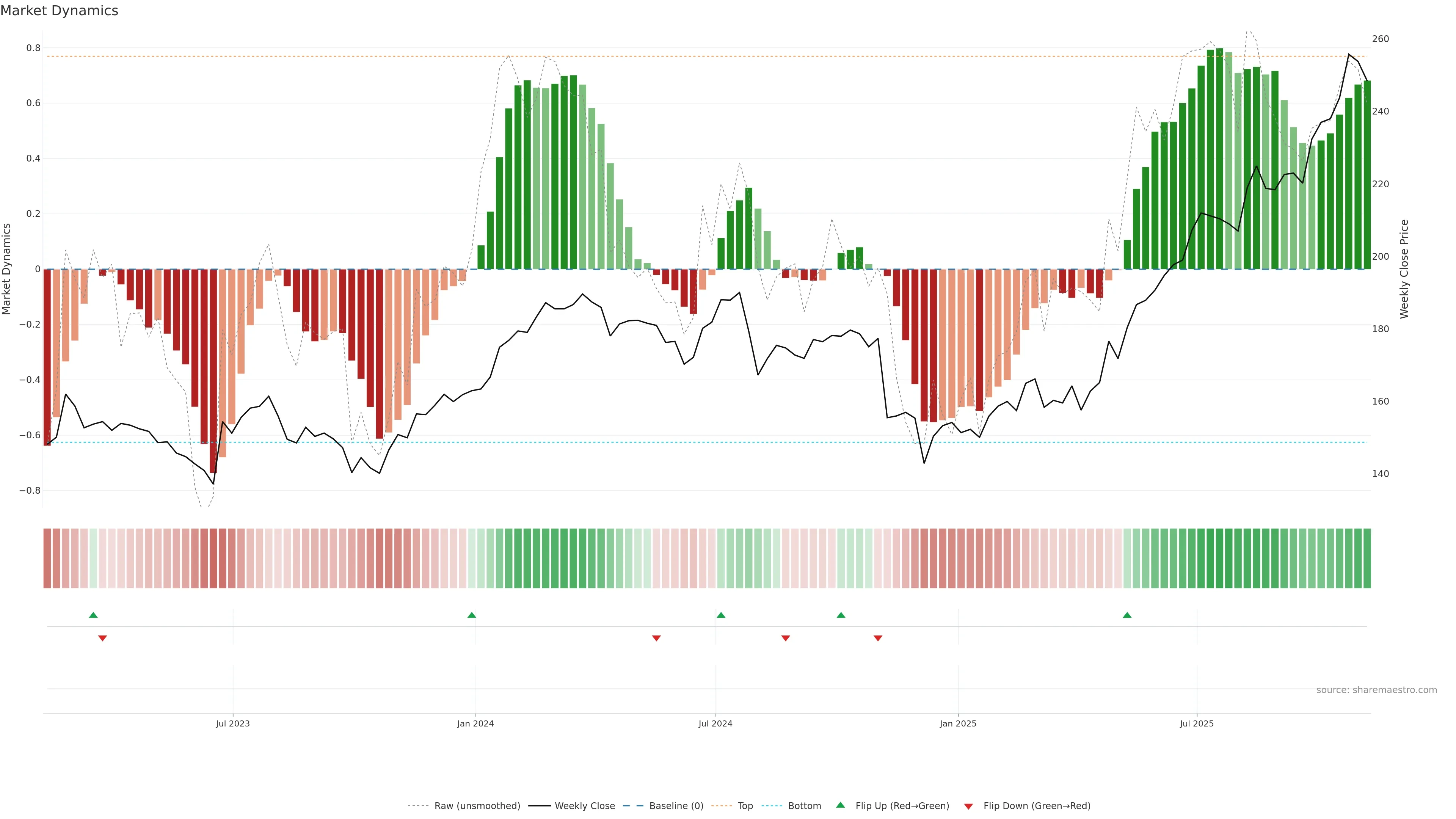Toggle the Weekly Close legend entry
The width and height of the screenshot is (1456, 819).
tap(584, 805)
